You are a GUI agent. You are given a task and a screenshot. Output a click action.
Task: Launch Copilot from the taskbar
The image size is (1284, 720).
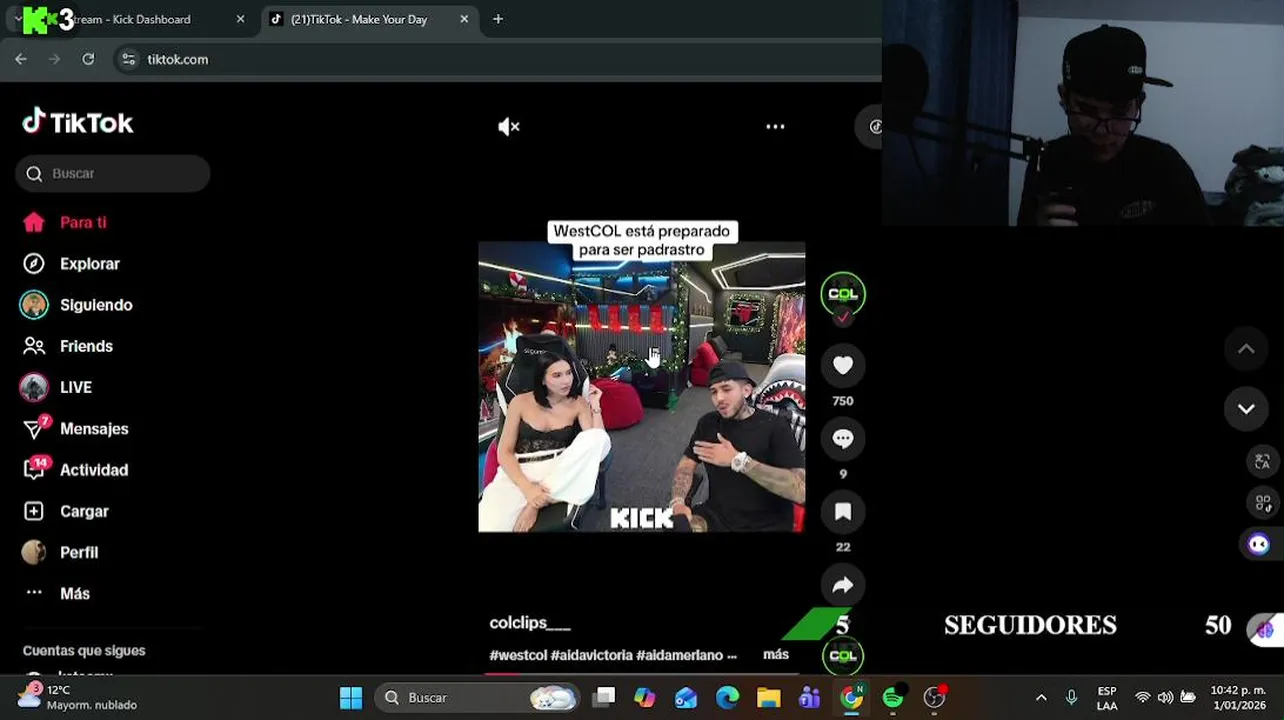coord(645,698)
